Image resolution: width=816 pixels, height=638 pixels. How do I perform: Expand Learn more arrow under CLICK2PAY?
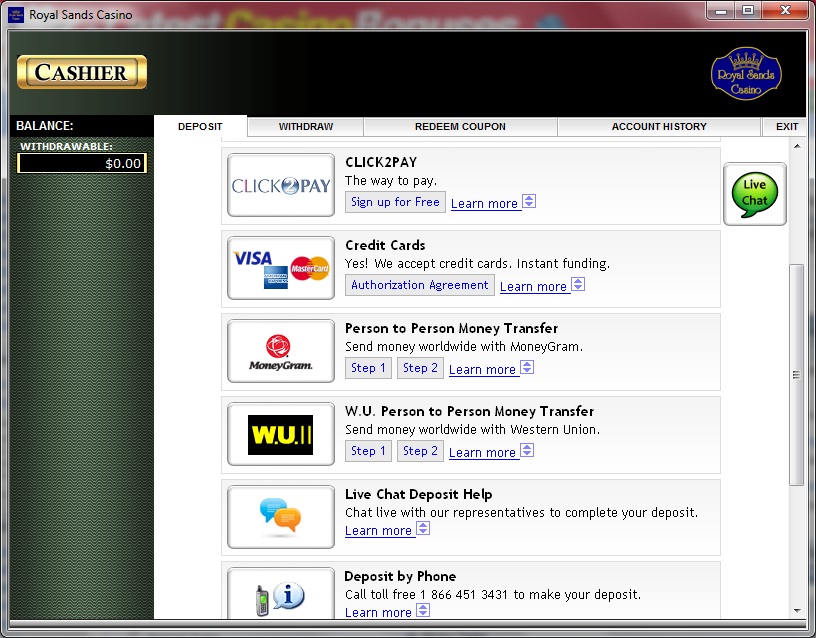[x=529, y=202]
